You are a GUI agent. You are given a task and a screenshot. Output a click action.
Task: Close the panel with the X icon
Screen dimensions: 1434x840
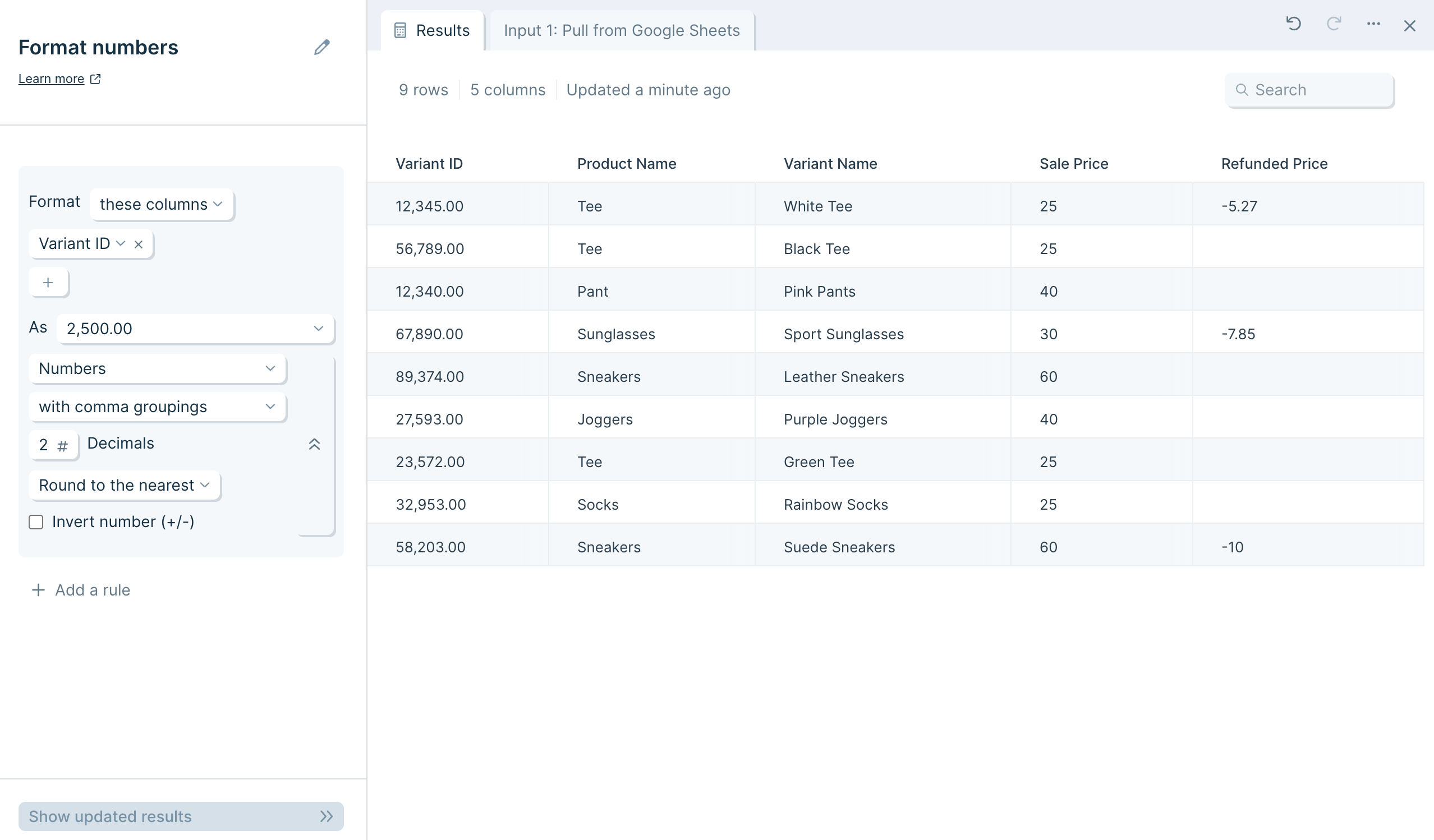(1409, 26)
